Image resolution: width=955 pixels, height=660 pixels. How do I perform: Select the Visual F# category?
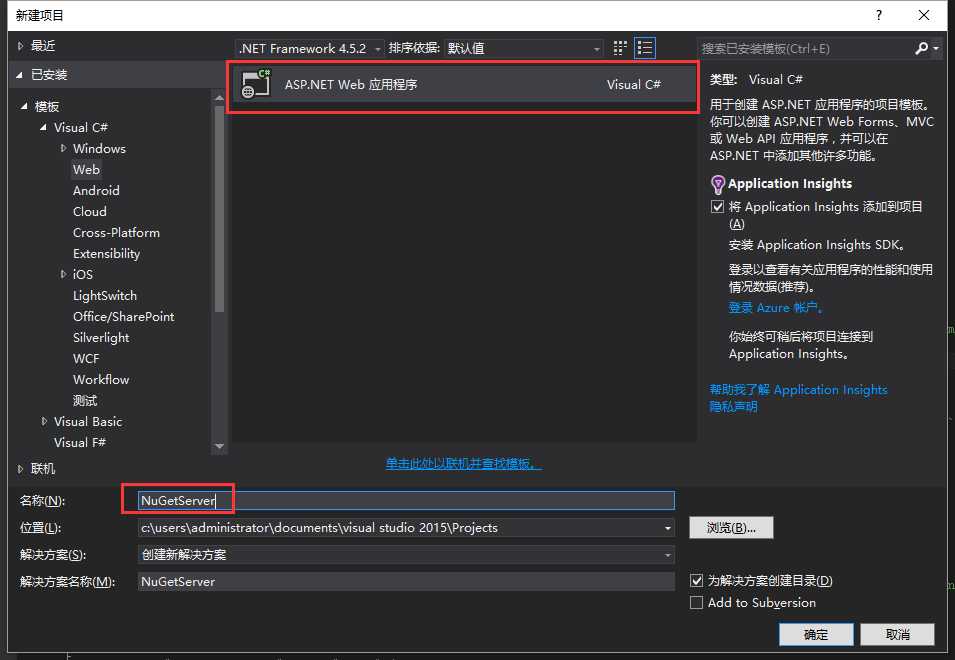[x=80, y=443]
